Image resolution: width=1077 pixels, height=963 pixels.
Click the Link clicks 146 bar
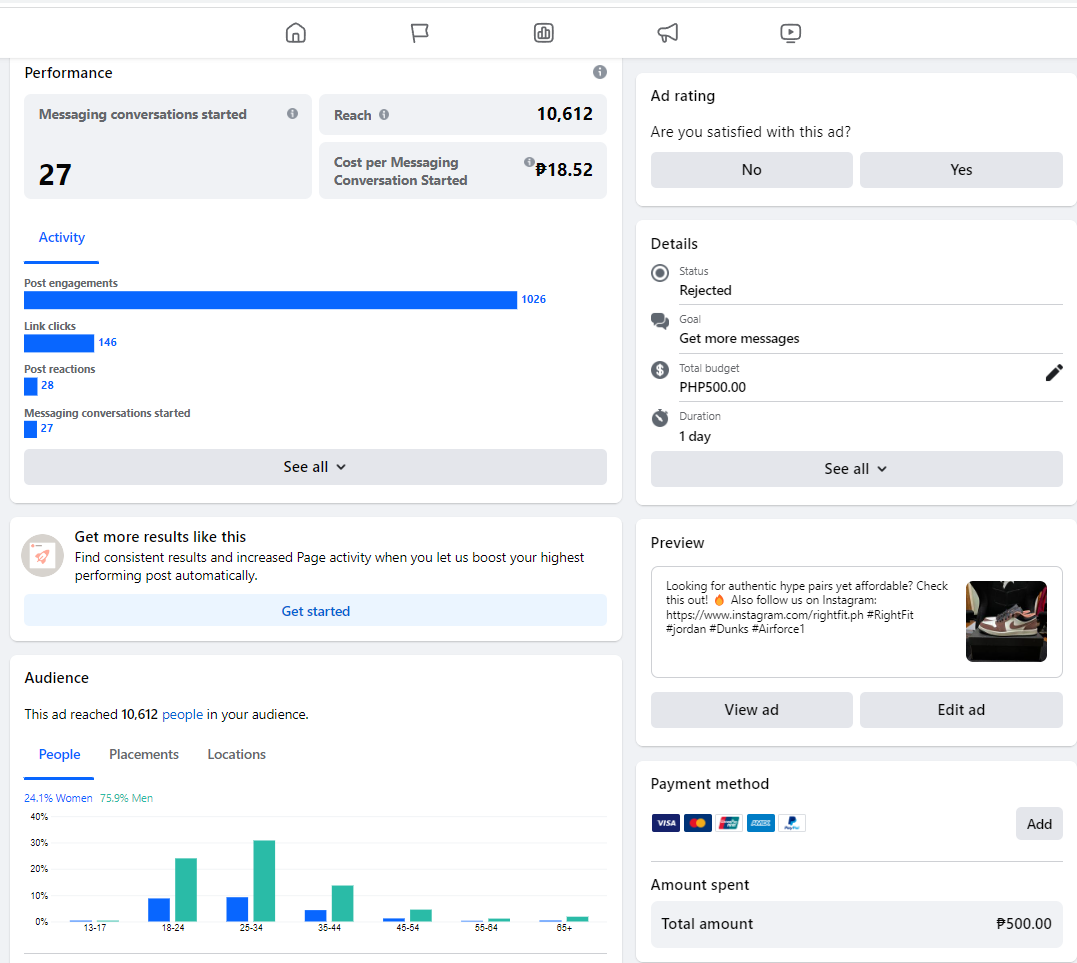click(x=59, y=343)
